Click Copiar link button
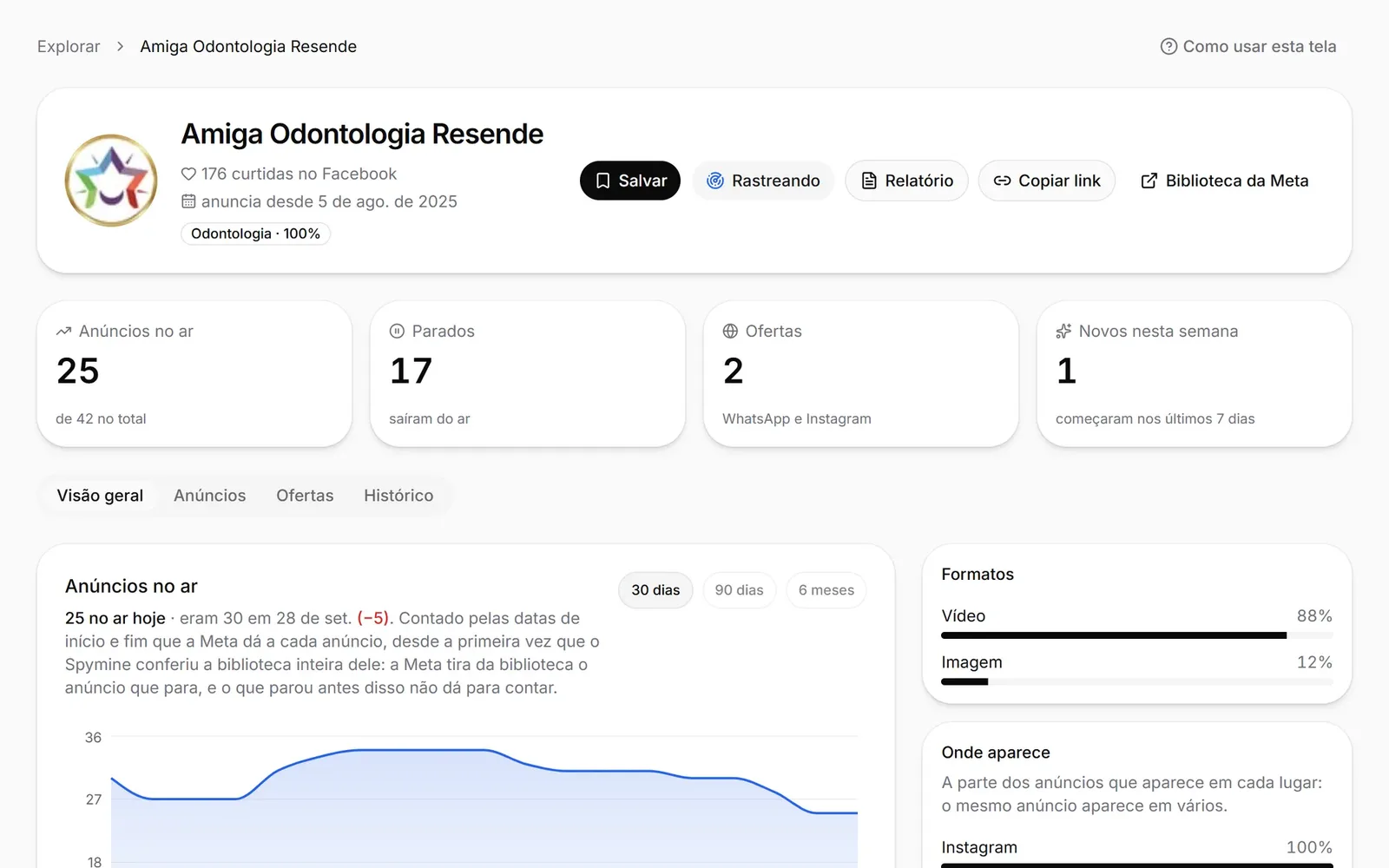The width and height of the screenshot is (1389, 868). pos(1047,181)
